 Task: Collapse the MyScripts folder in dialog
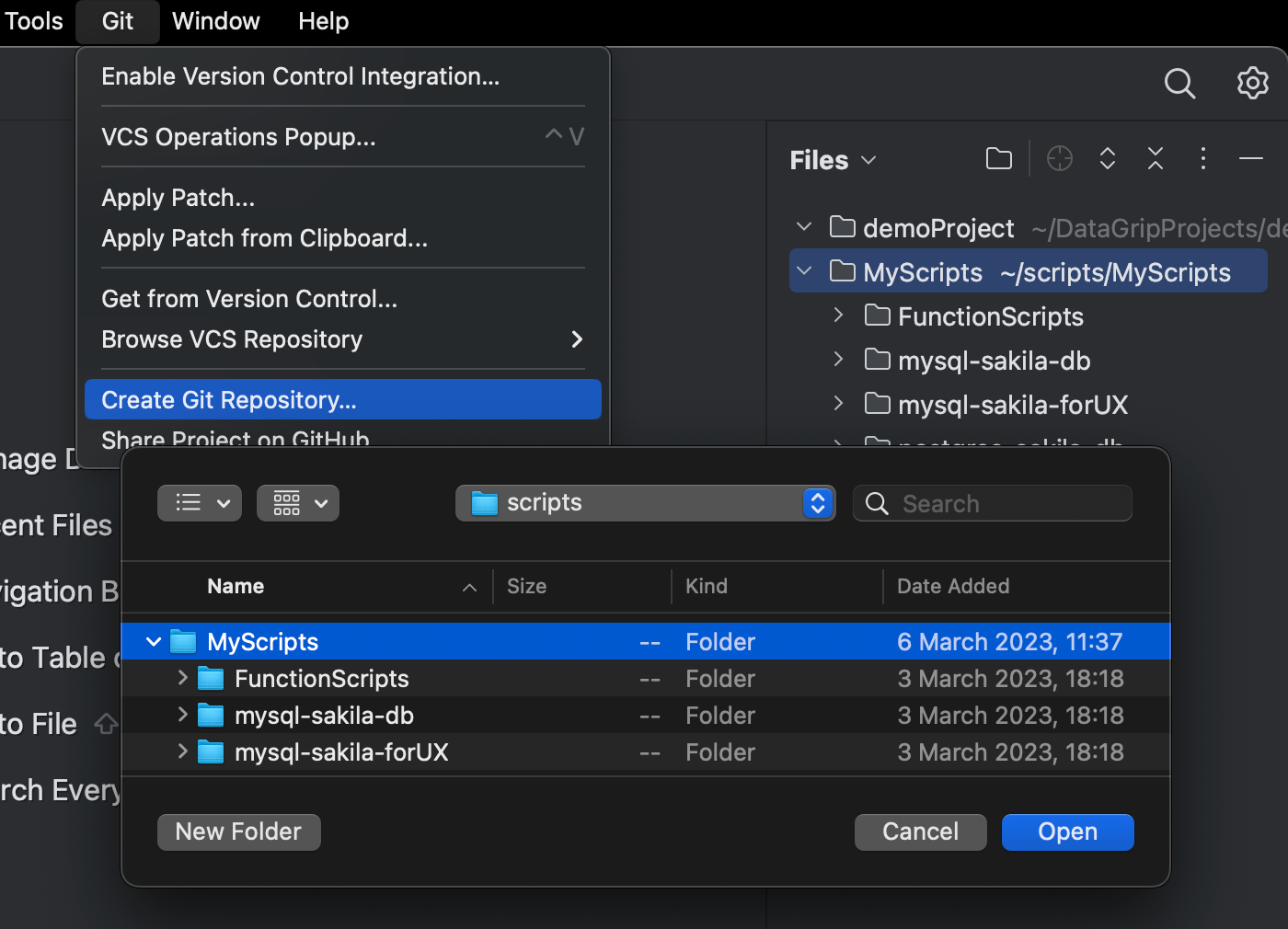point(154,641)
